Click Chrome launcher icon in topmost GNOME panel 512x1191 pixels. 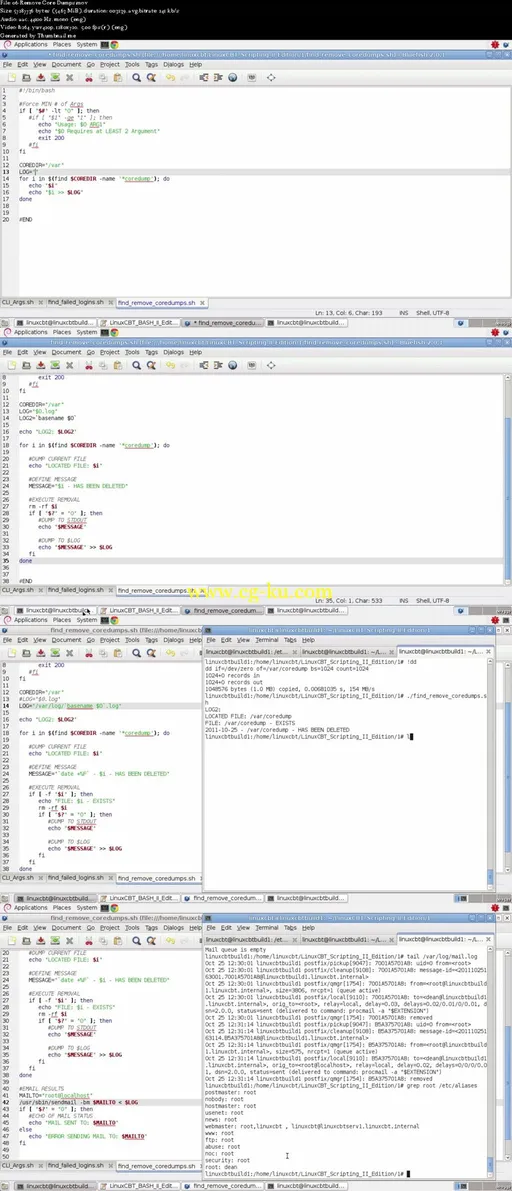(114, 45)
